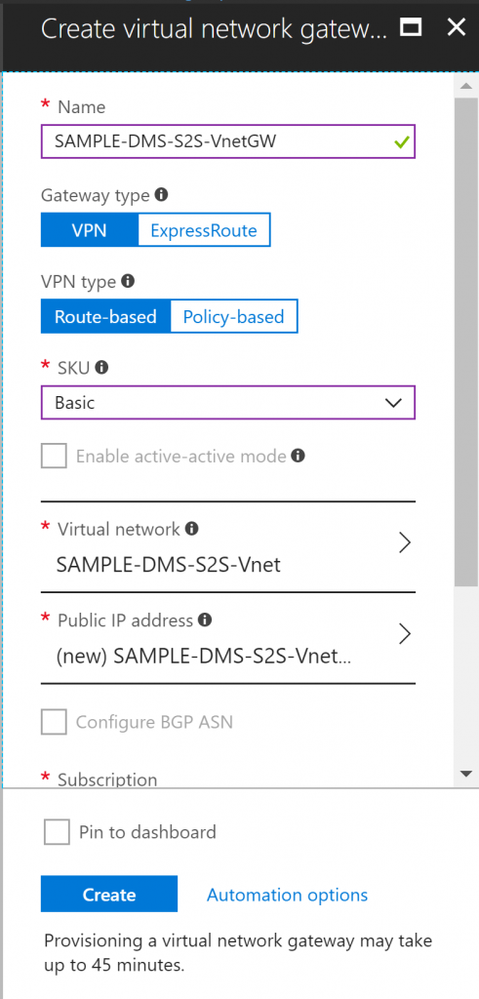Enable active-active mode checkbox
Screen dimensions: 479x999
(54, 456)
